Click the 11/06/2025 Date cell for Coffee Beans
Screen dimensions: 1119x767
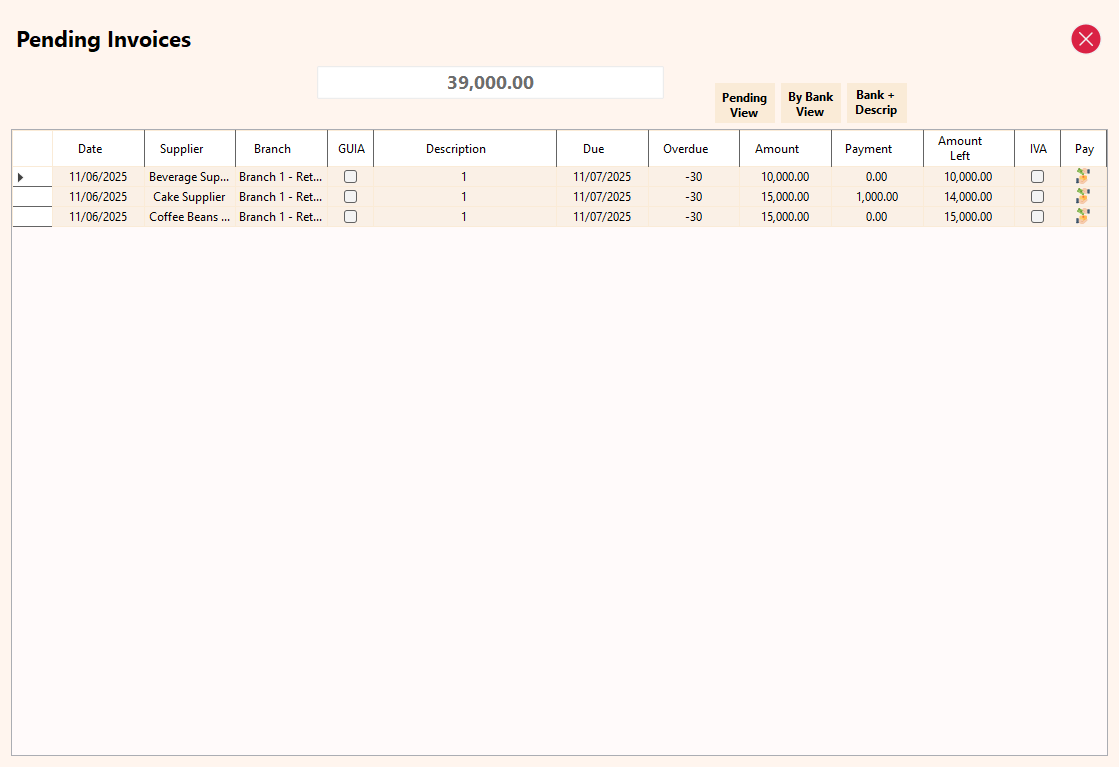click(x=98, y=217)
